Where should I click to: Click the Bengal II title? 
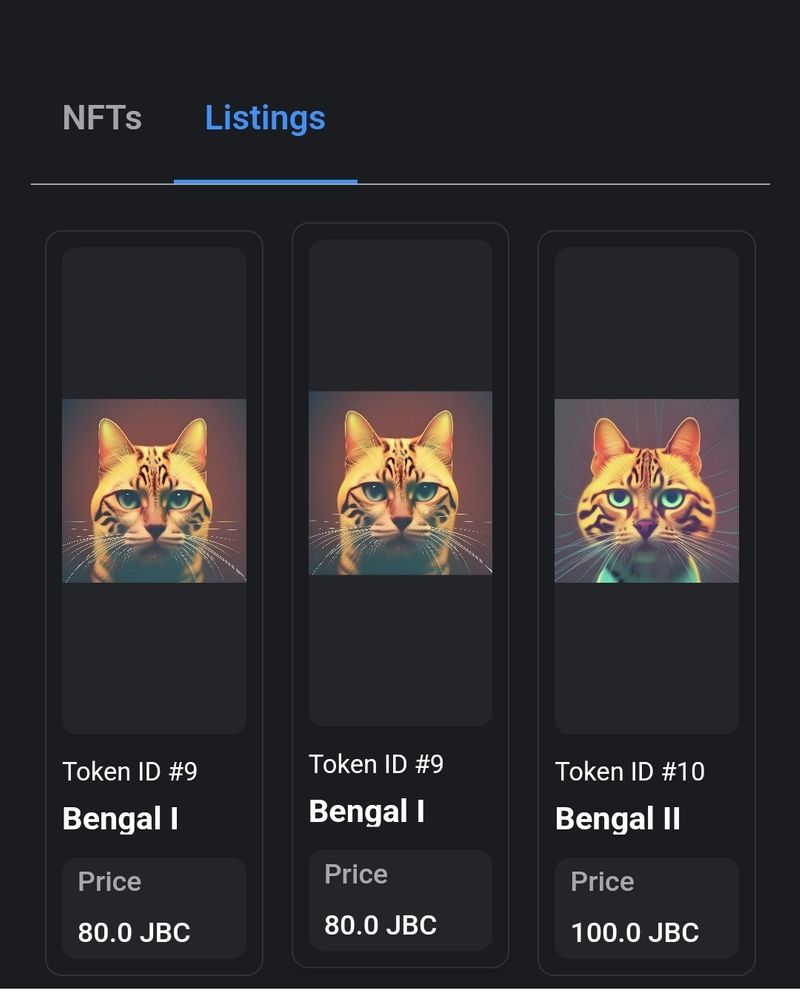(x=620, y=819)
